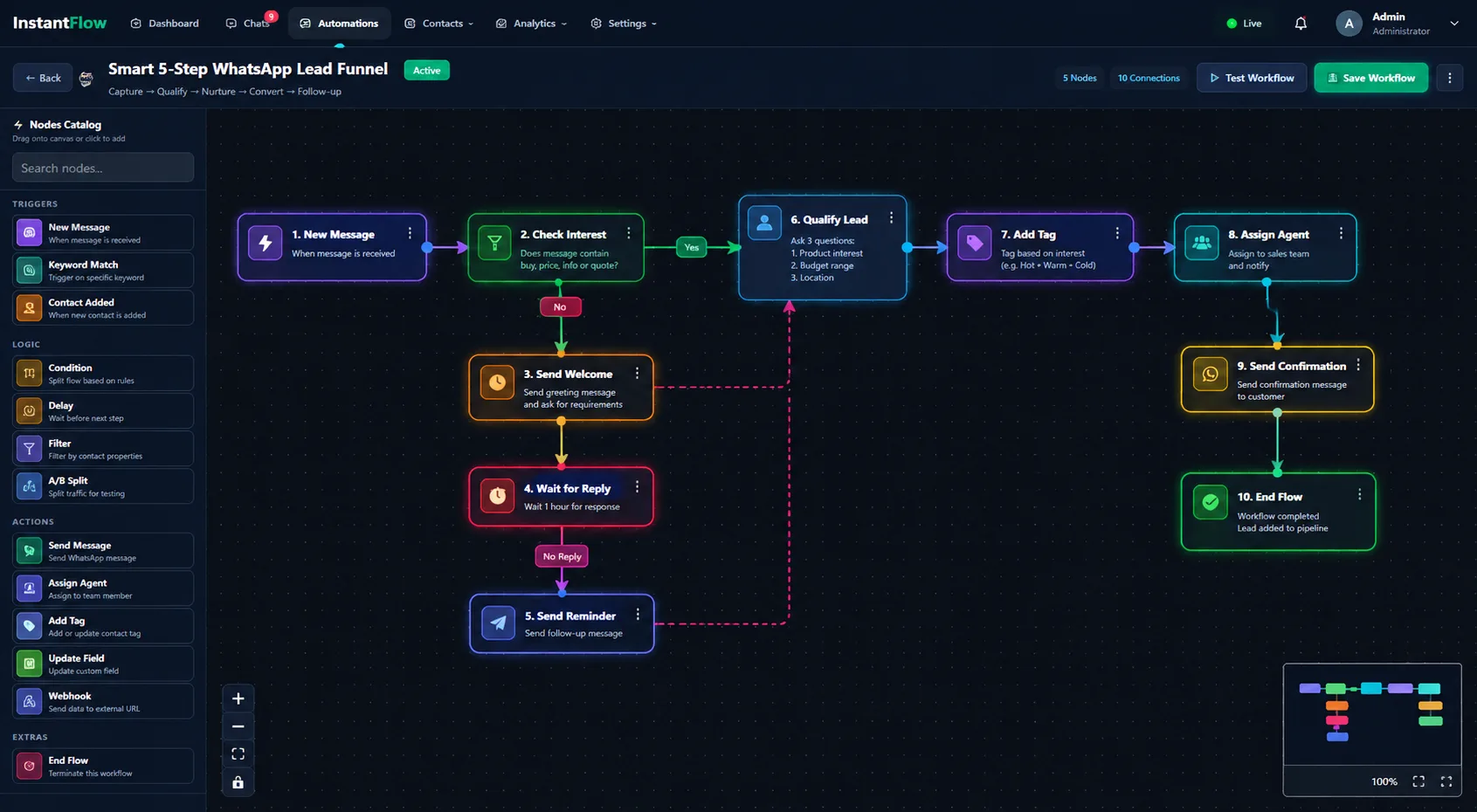
Task: Click the Delay logic node icon
Action: (29, 411)
